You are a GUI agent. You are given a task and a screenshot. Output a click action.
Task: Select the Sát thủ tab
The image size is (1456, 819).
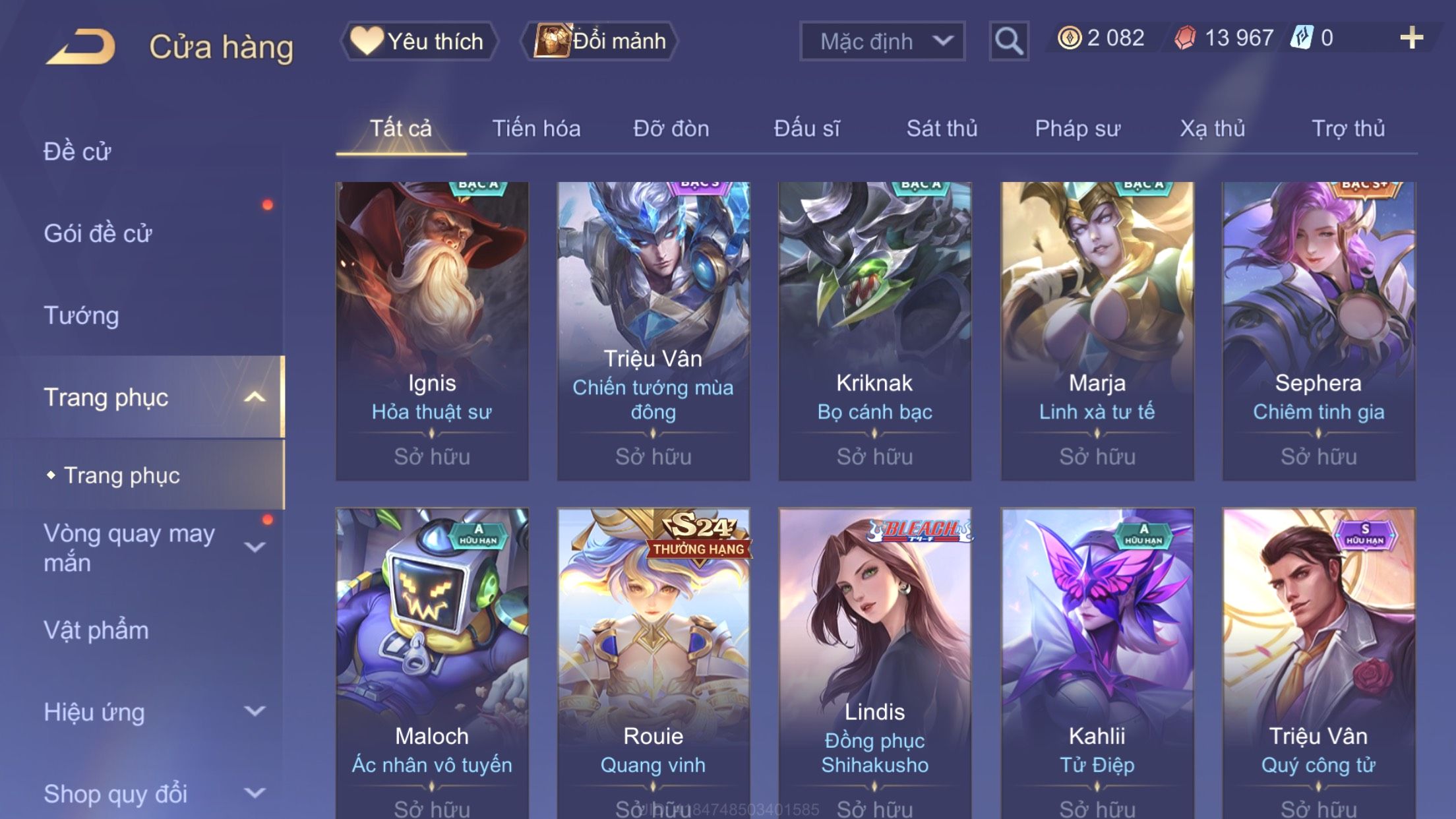pyautogui.click(x=942, y=128)
